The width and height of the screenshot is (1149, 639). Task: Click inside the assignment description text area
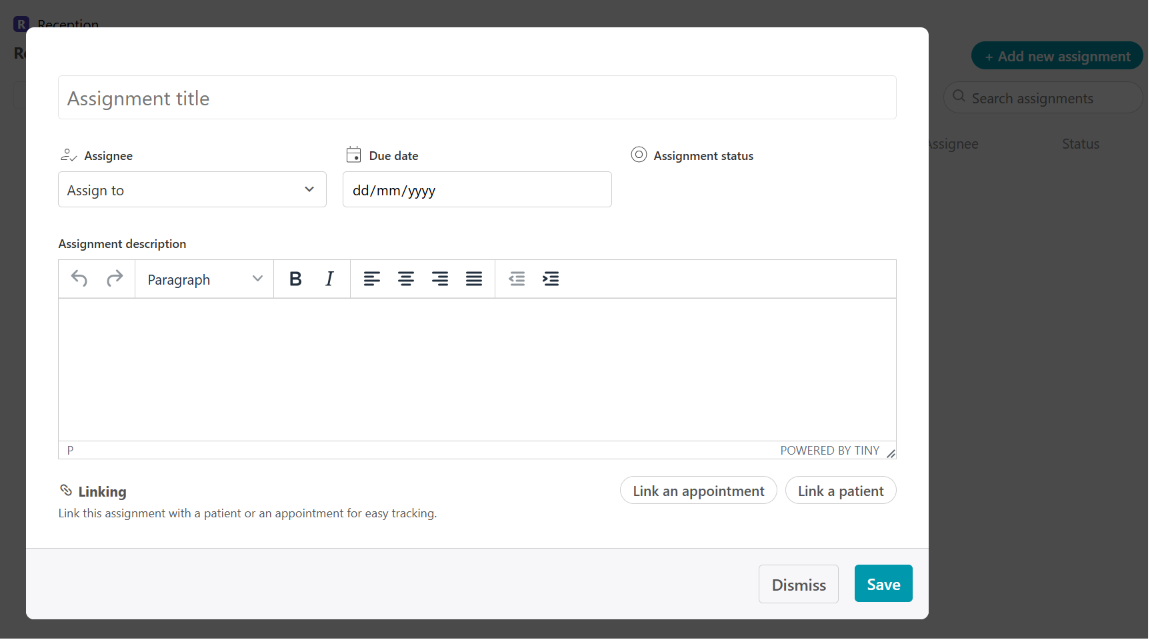pos(477,369)
